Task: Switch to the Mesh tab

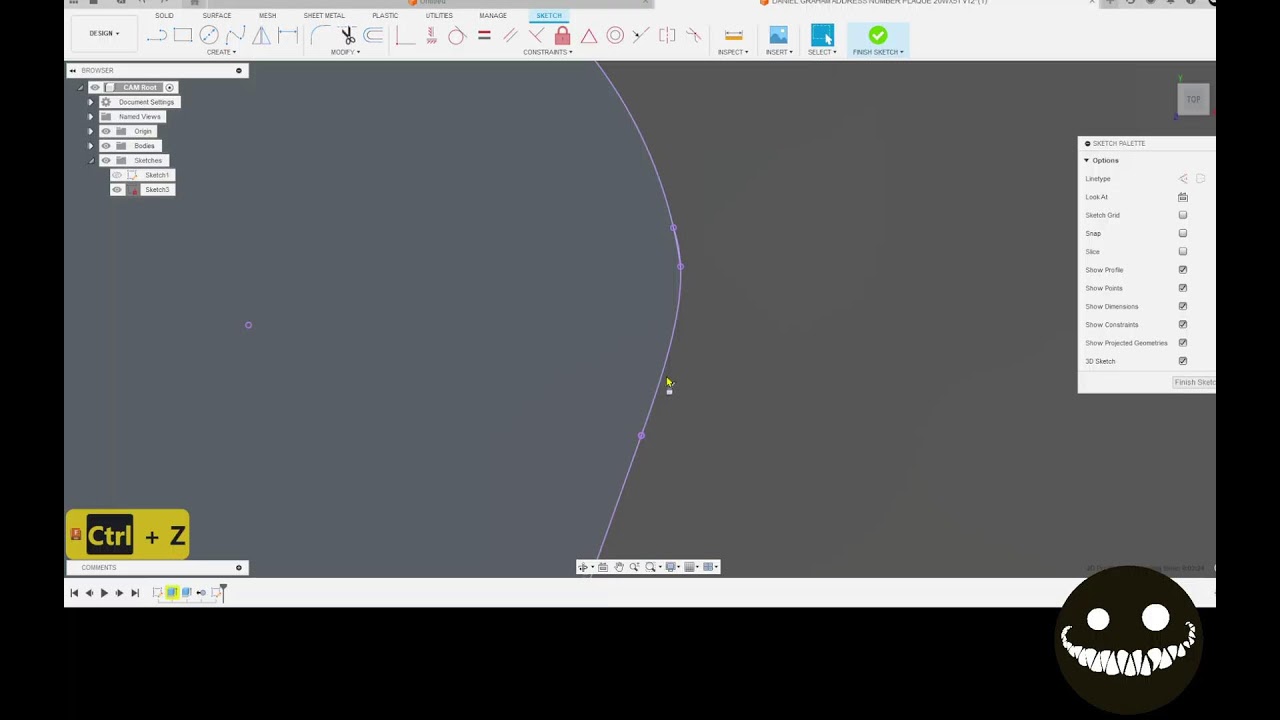Action: pyautogui.click(x=267, y=16)
